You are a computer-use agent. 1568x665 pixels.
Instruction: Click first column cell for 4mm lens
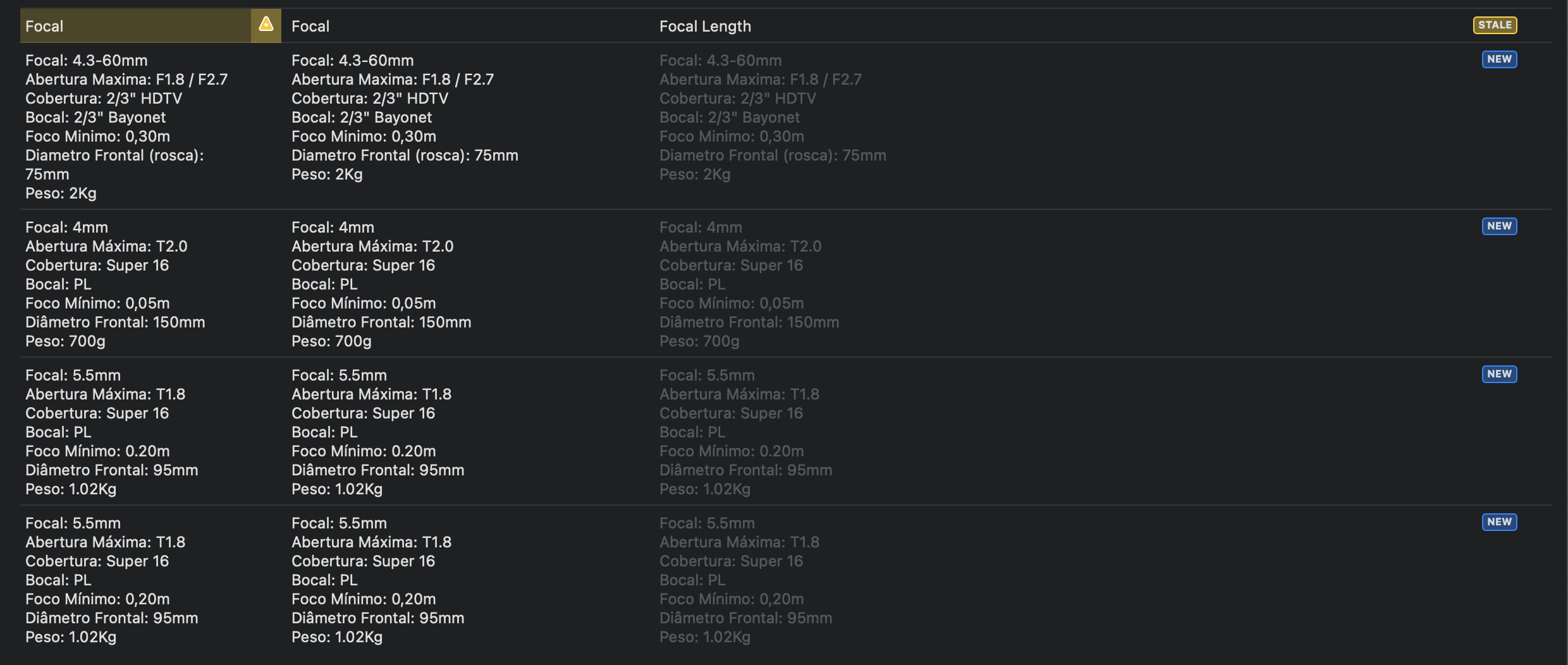click(150, 284)
